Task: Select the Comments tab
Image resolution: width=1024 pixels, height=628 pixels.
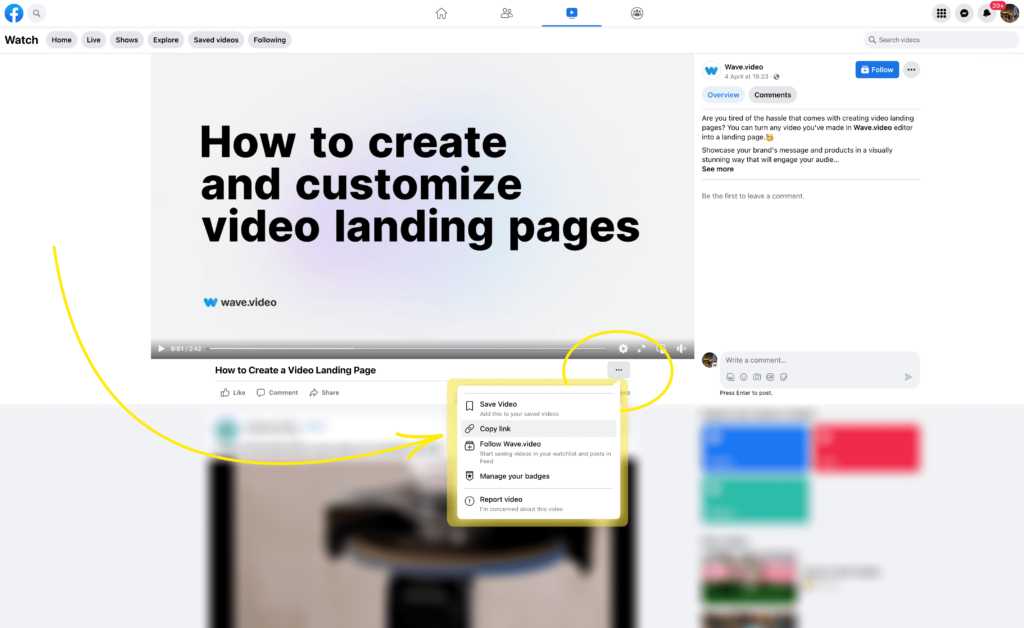Action: click(773, 95)
